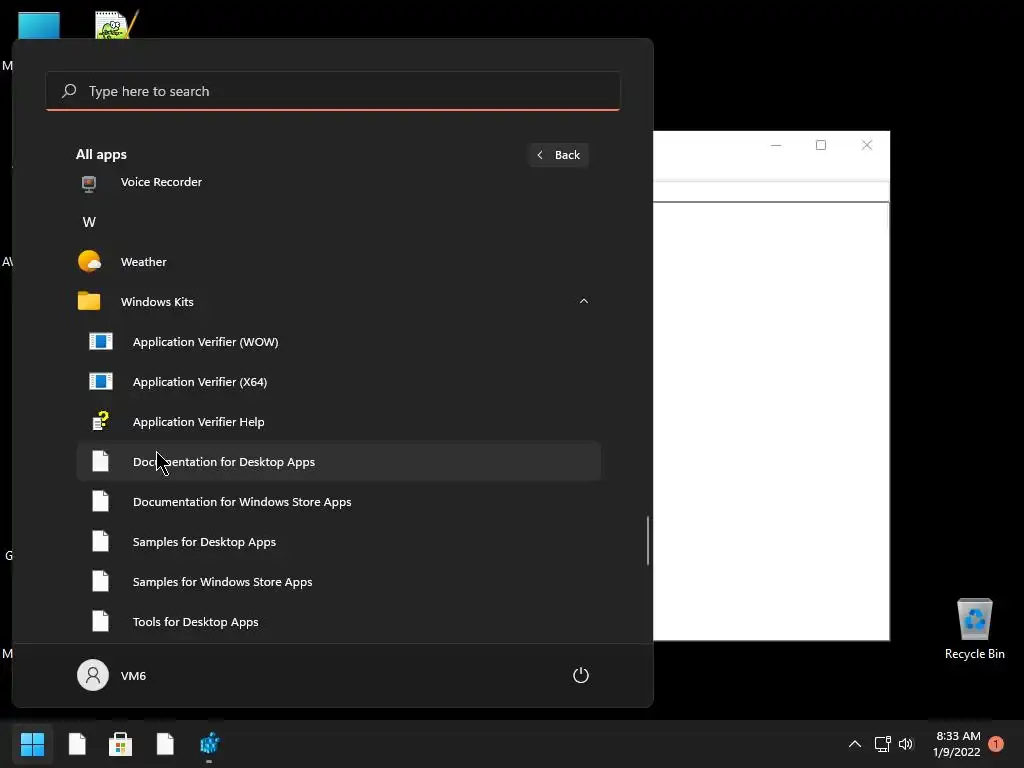Show hidden tray icons chevron
1024x768 pixels.
[x=854, y=744]
